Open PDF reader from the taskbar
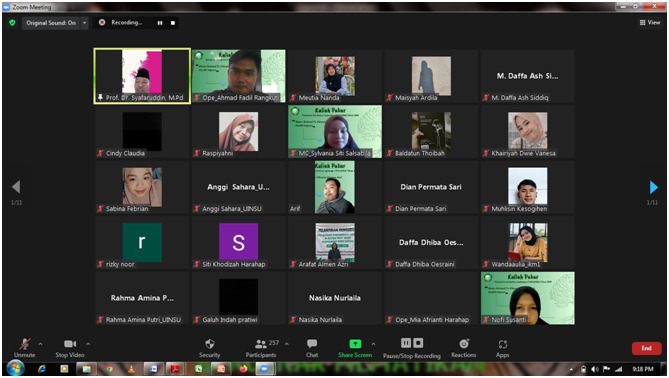The image size is (669, 378). coord(175,369)
